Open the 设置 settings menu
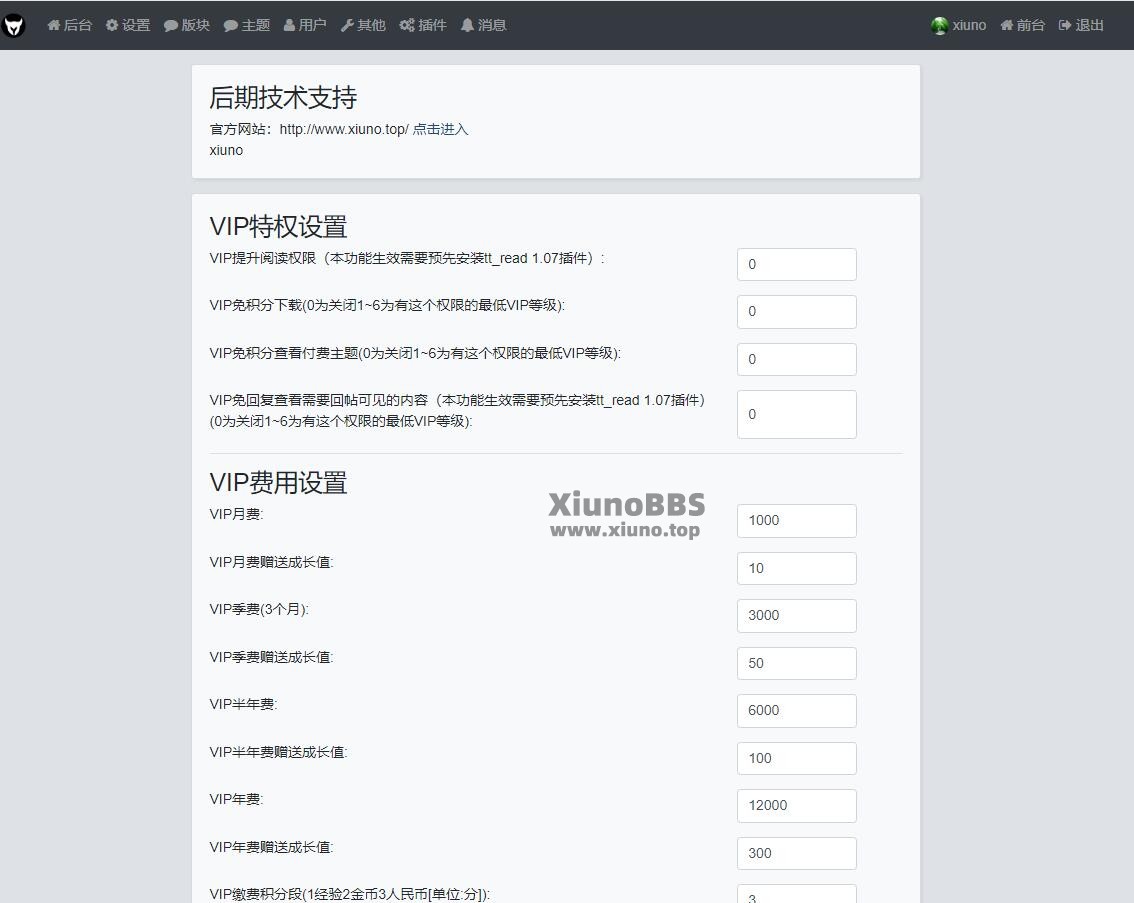This screenshot has width=1134, height=903. tap(128, 25)
